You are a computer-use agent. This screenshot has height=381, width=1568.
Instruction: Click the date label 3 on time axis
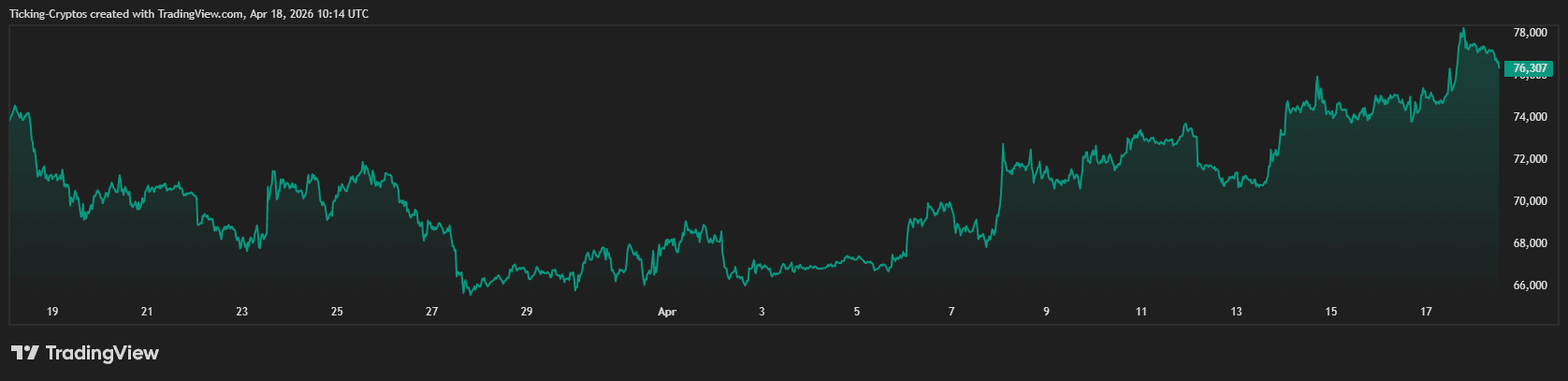click(x=762, y=312)
